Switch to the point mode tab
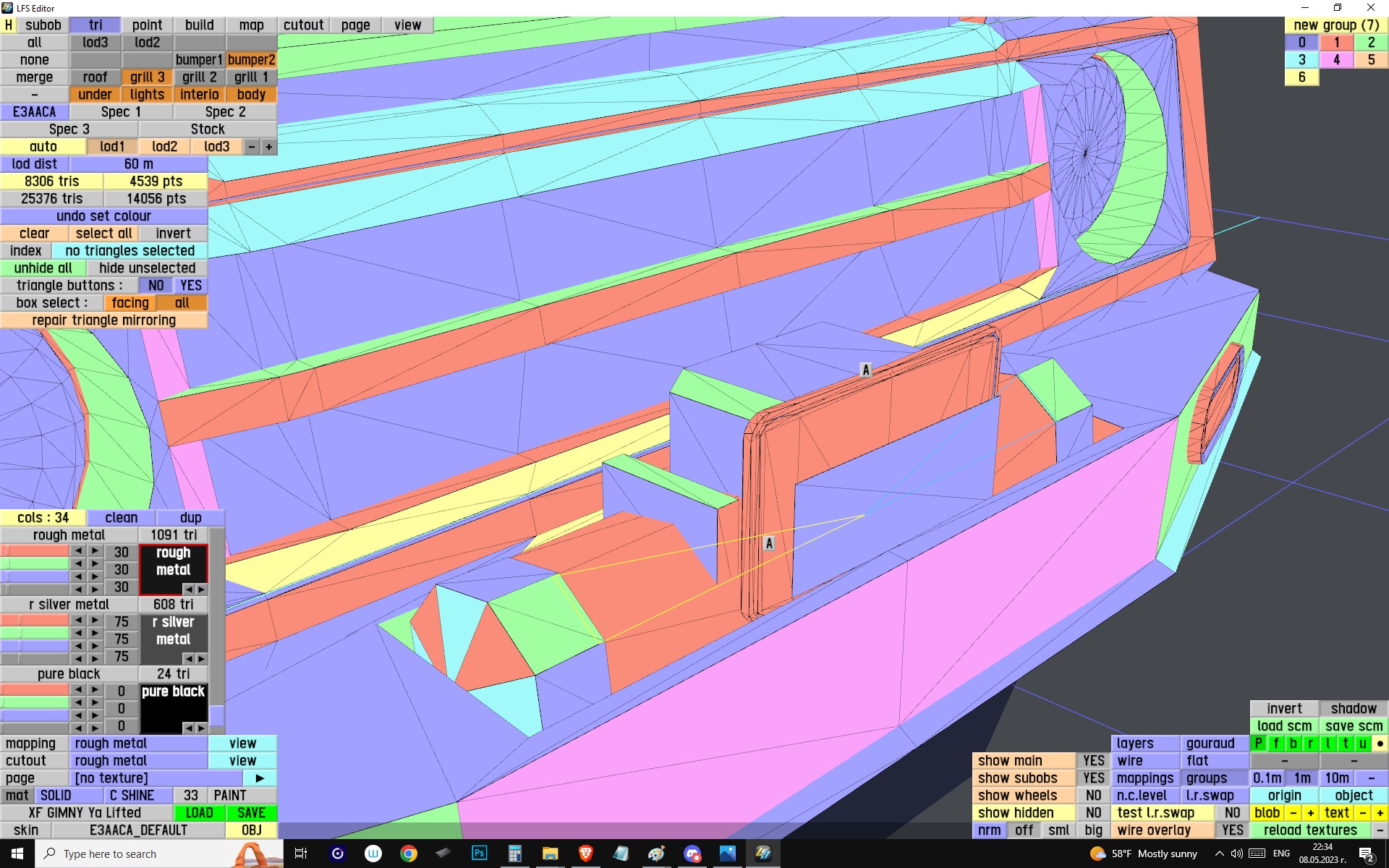 coord(147,25)
